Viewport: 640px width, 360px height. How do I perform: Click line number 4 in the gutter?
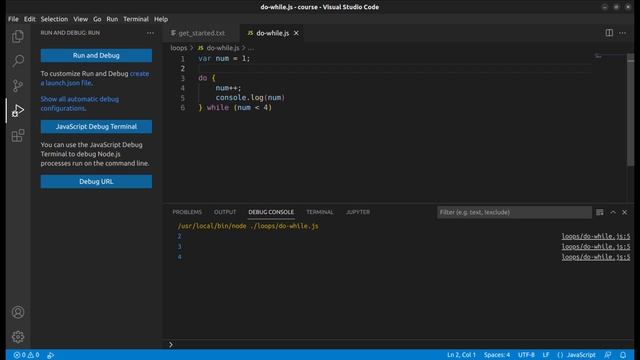pyautogui.click(x=182, y=88)
